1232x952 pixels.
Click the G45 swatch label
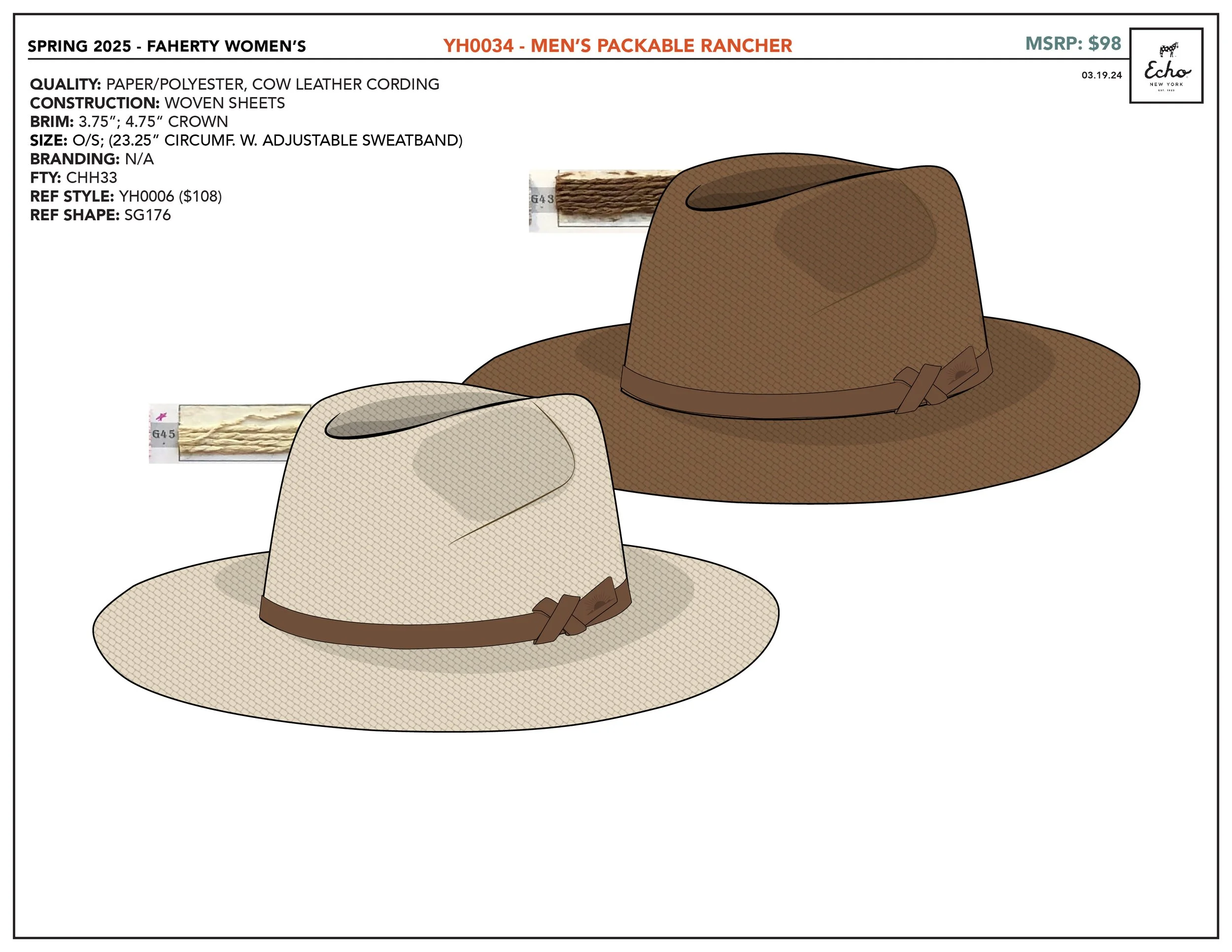[164, 434]
